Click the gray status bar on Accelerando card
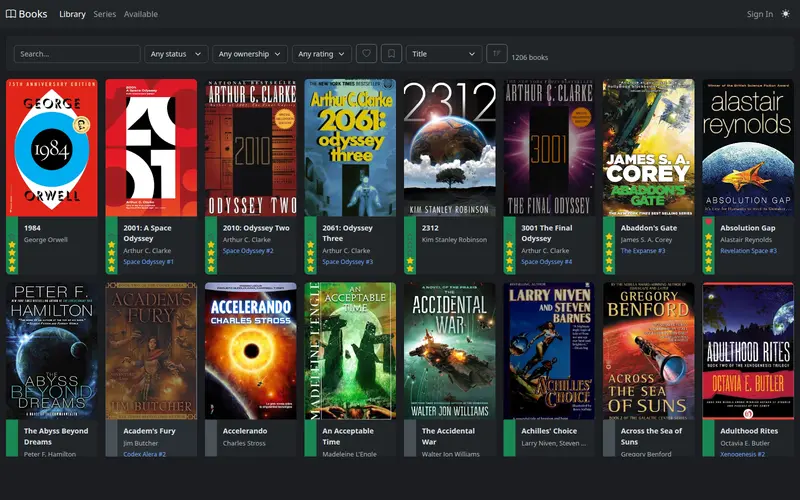This screenshot has width=800, height=500. pyautogui.click(x=211, y=438)
